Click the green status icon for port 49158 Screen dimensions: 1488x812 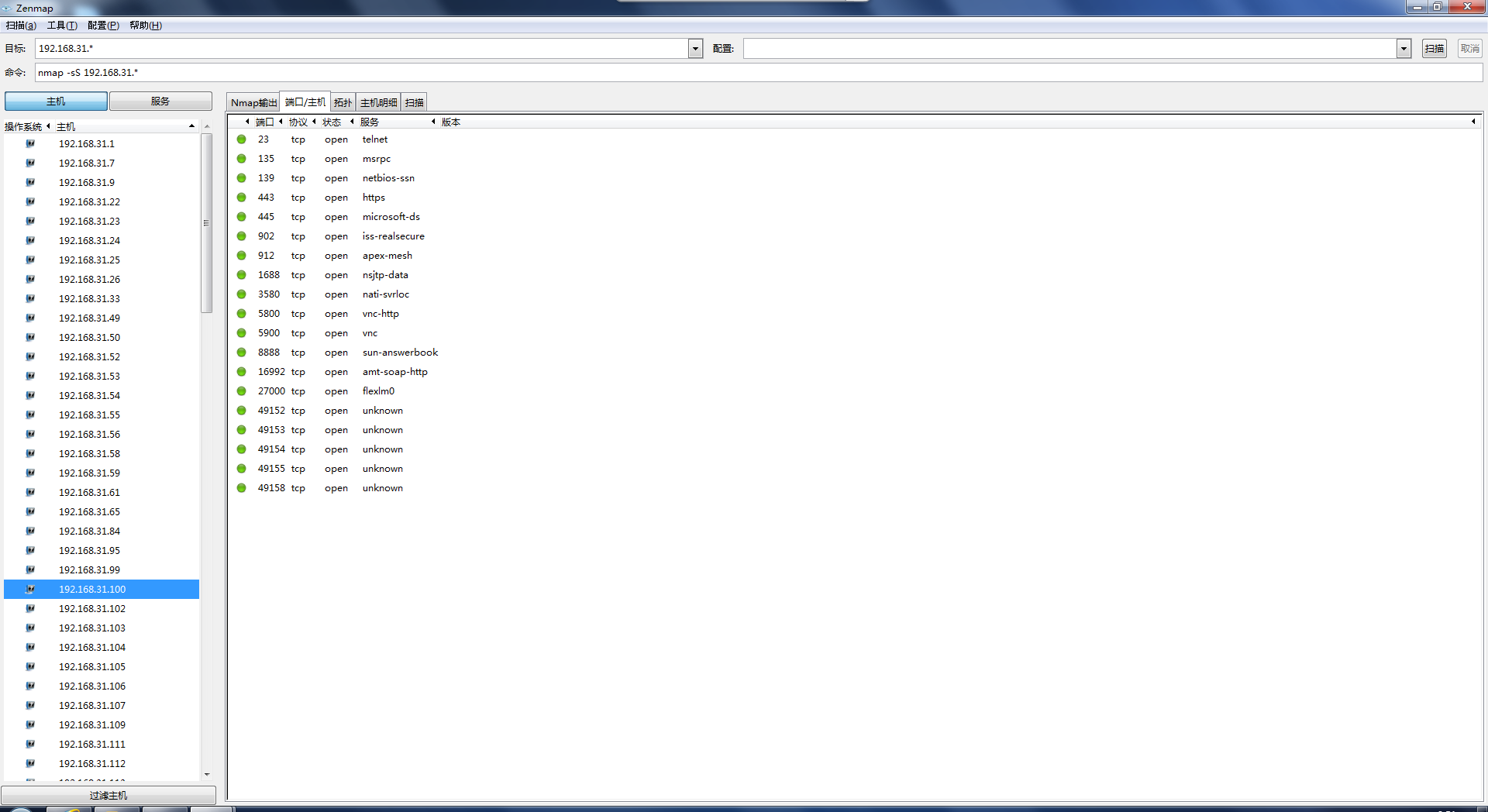click(x=242, y=488)
